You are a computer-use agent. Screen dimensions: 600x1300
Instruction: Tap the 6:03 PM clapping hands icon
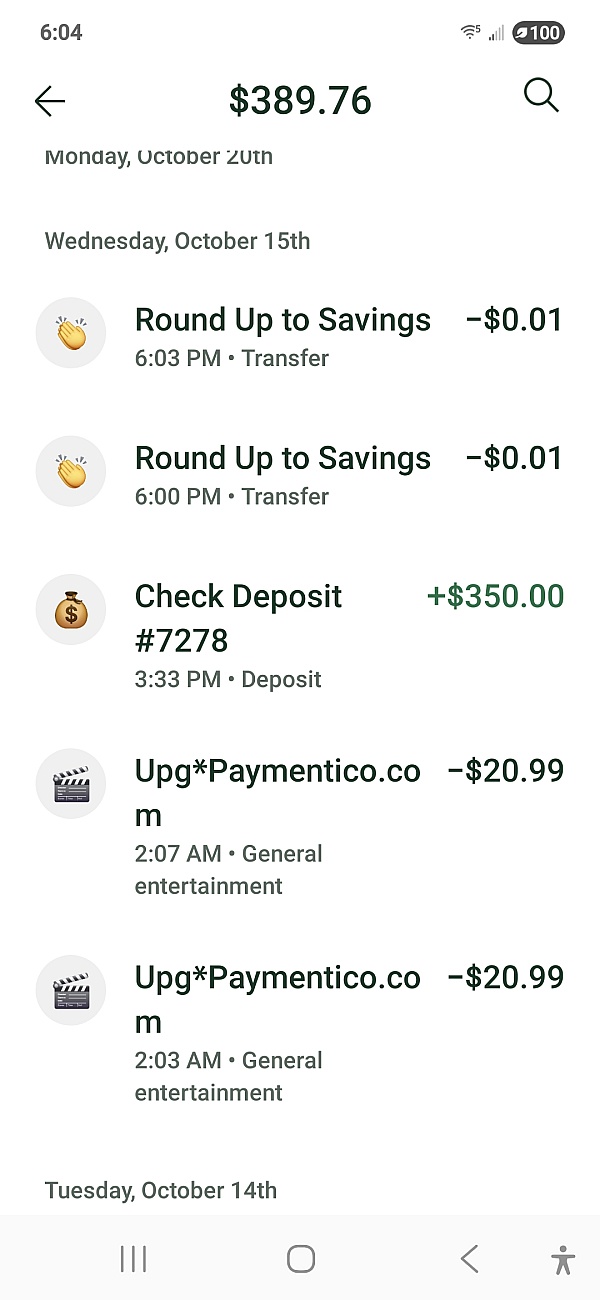tap(71, 332)
